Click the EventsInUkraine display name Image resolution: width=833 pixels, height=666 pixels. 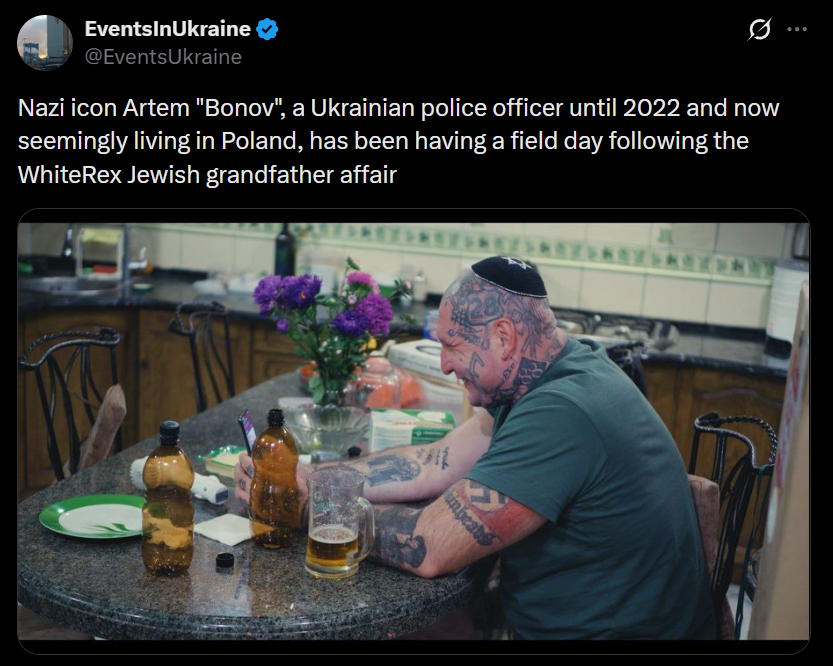click(x=167, y=29)
